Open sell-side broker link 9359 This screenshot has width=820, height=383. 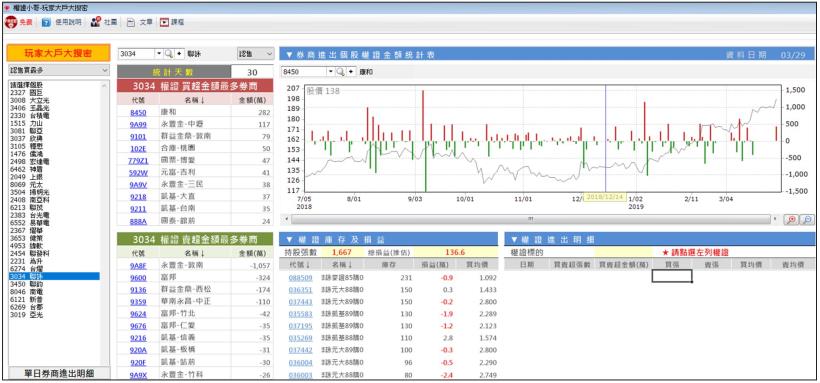point(138,302)
